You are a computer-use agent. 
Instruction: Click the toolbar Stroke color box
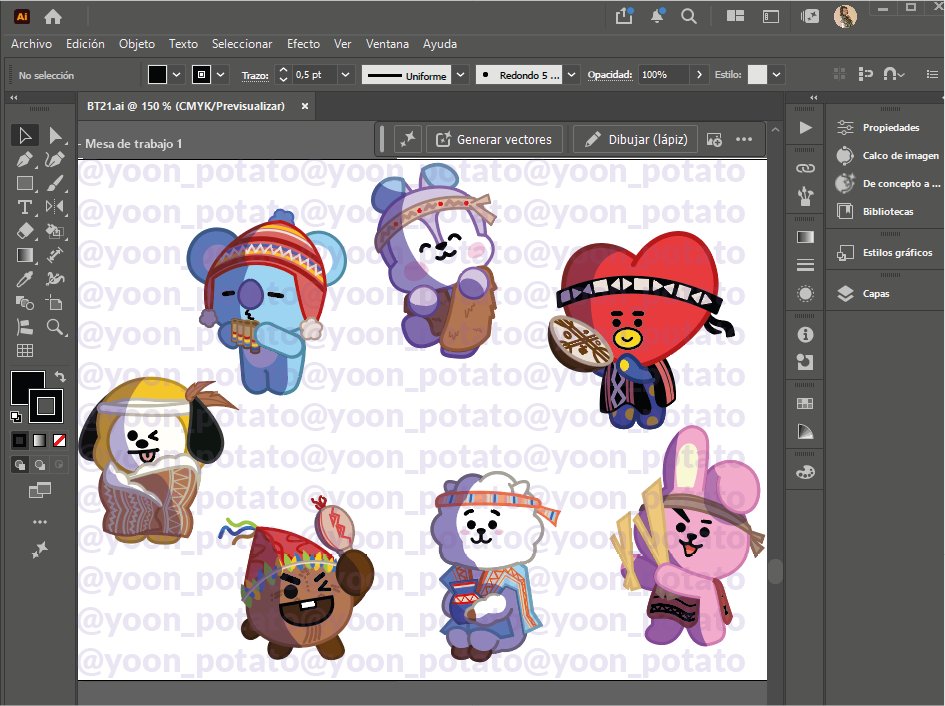point(46,406)
